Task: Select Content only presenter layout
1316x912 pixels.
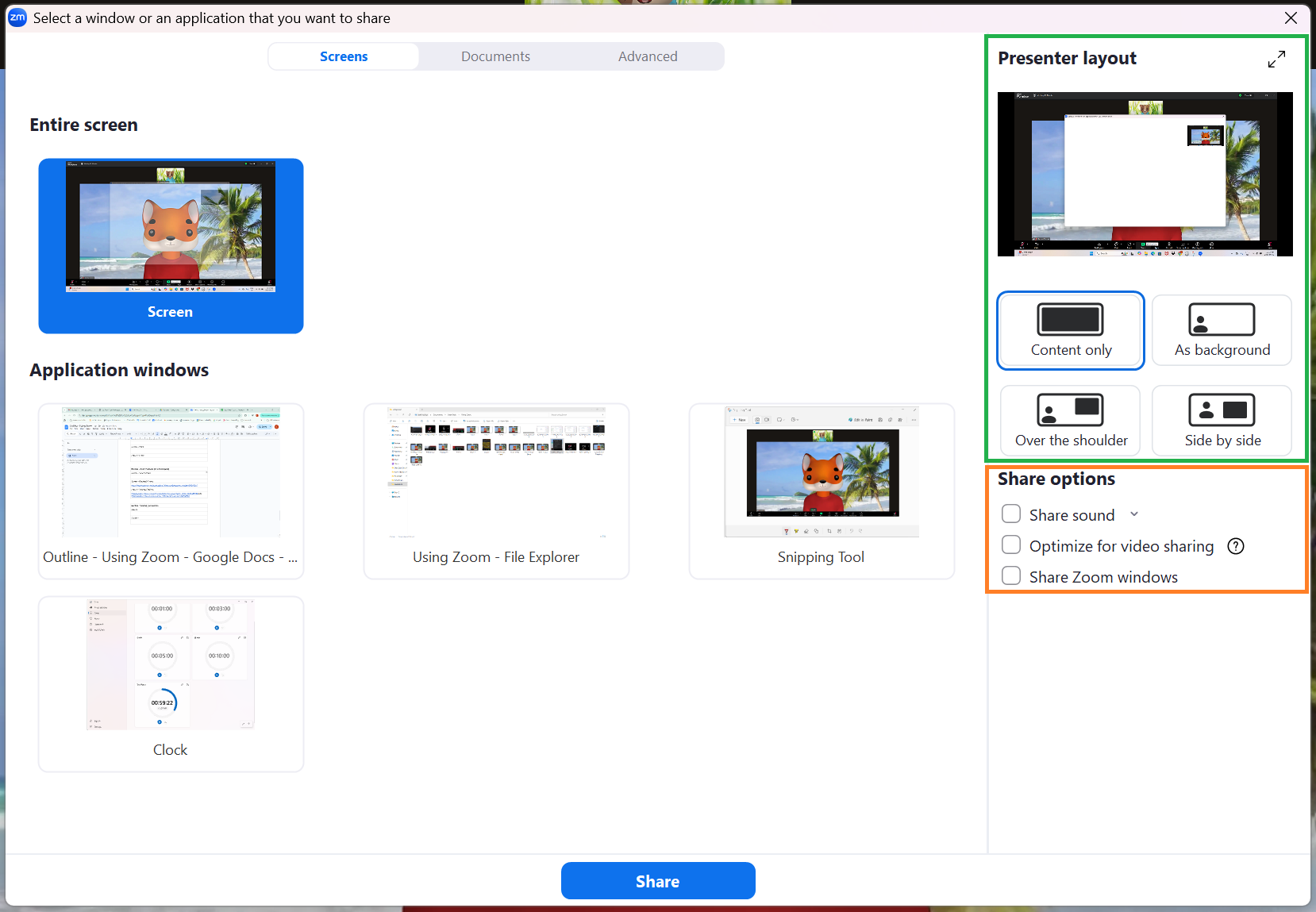Action: (1071, 330)
